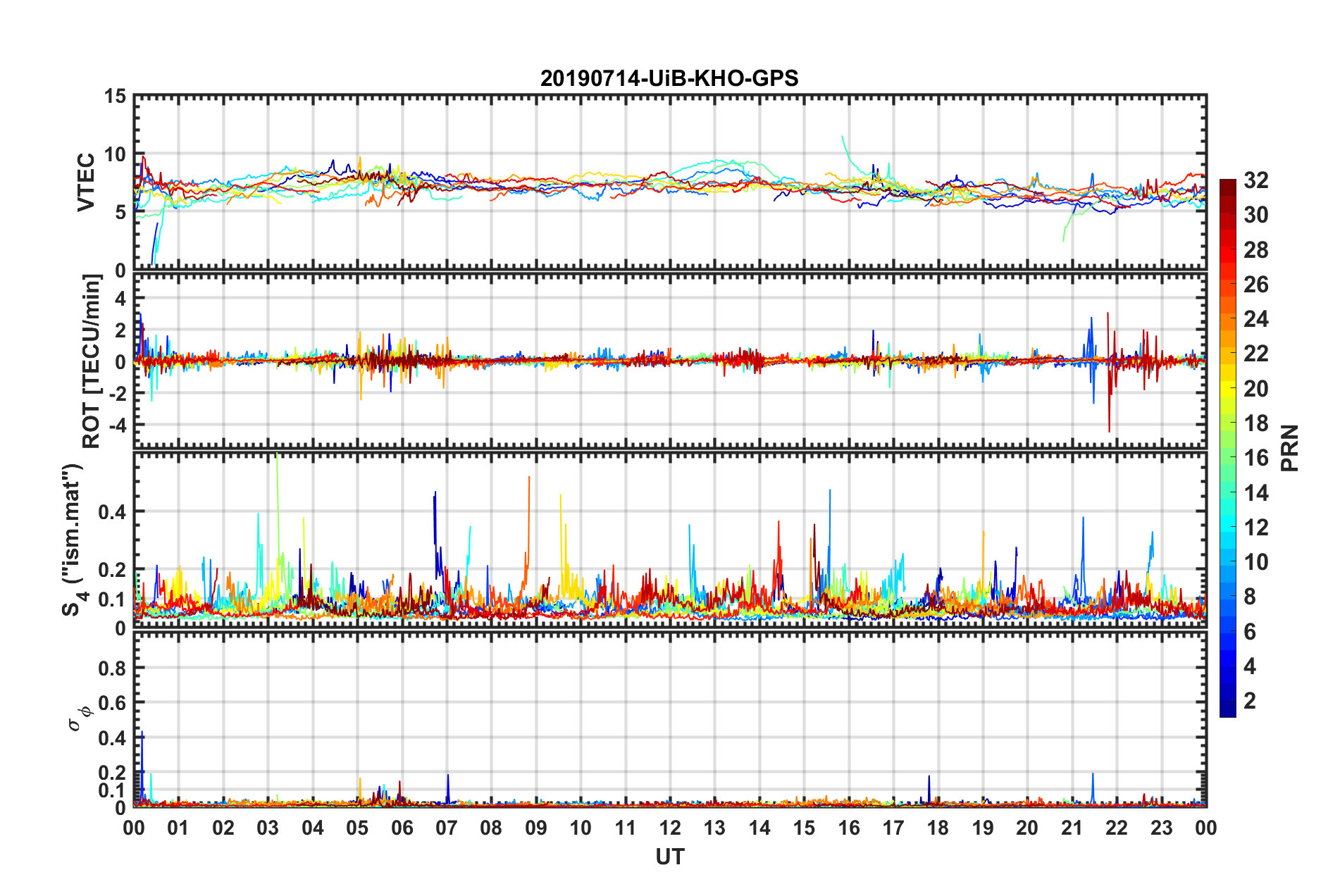The width and height of the screenshot is (1340, 896).
Task: Click the ROT [TECU/min] axis label
Action: (x=92, y=361)
